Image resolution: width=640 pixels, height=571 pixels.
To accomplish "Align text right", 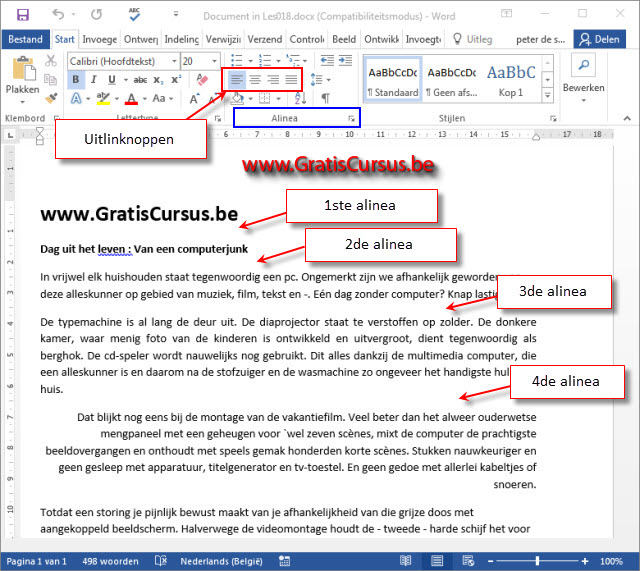I will point(273,79).
